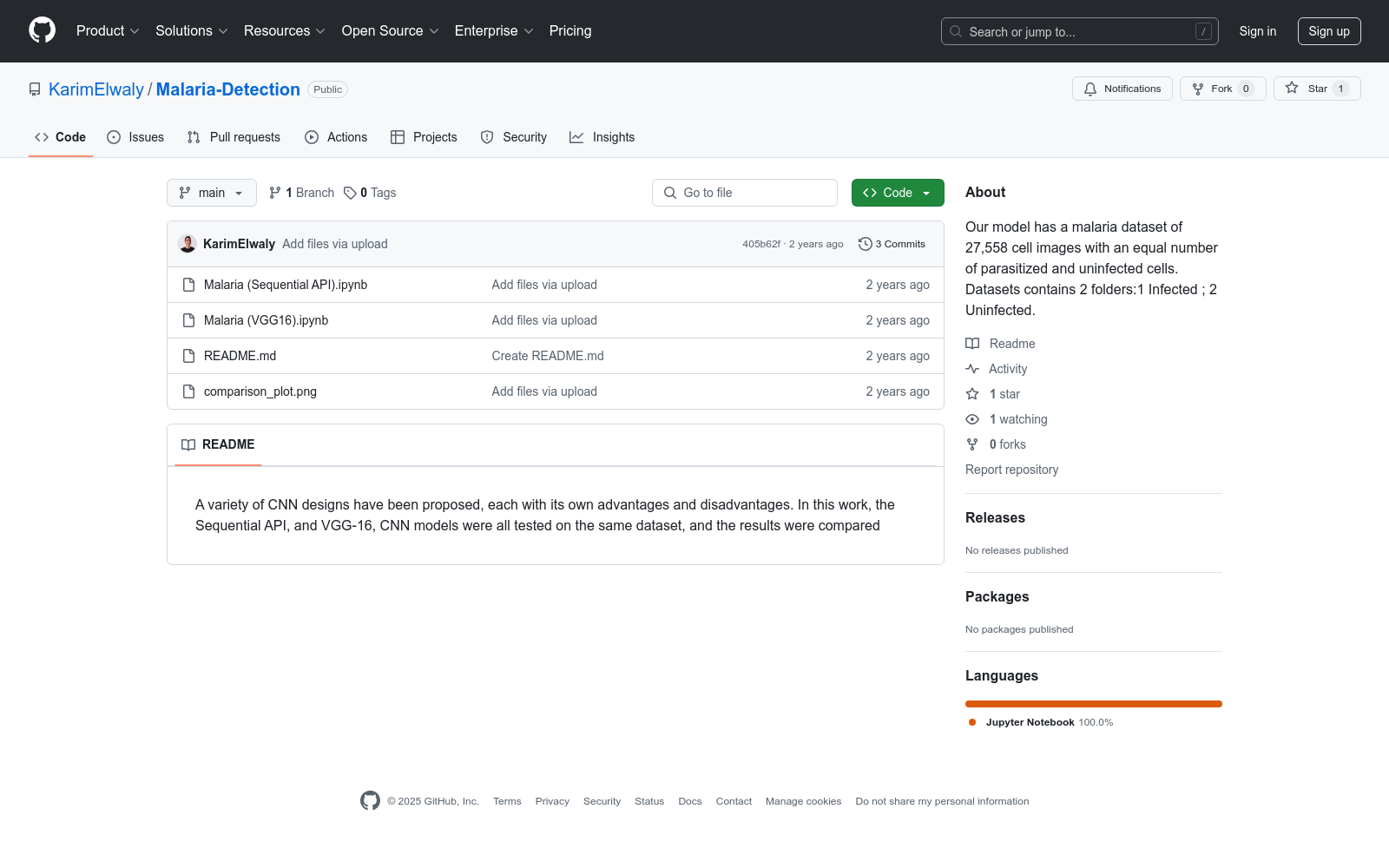Image resolution: width=1389 pixels, height=868 pixels.
Task: Open KarimElwaly owner profile link
Action: (96, 89)
